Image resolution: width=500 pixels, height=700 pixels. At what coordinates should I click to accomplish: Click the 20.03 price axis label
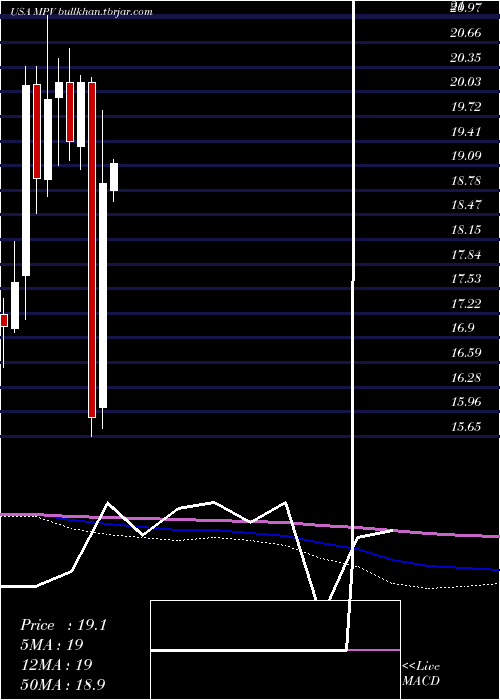tap(466, 82)
